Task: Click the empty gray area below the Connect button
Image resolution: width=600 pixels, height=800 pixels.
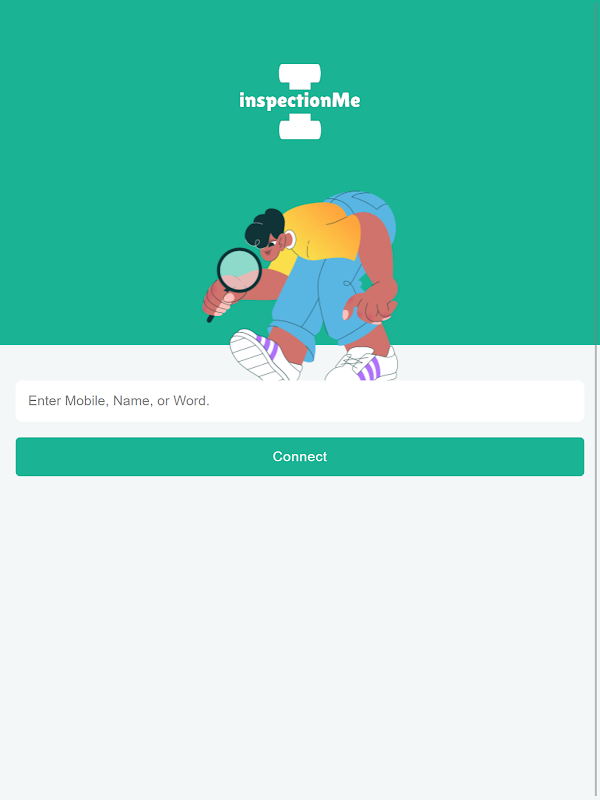Action: click(300, 638)
